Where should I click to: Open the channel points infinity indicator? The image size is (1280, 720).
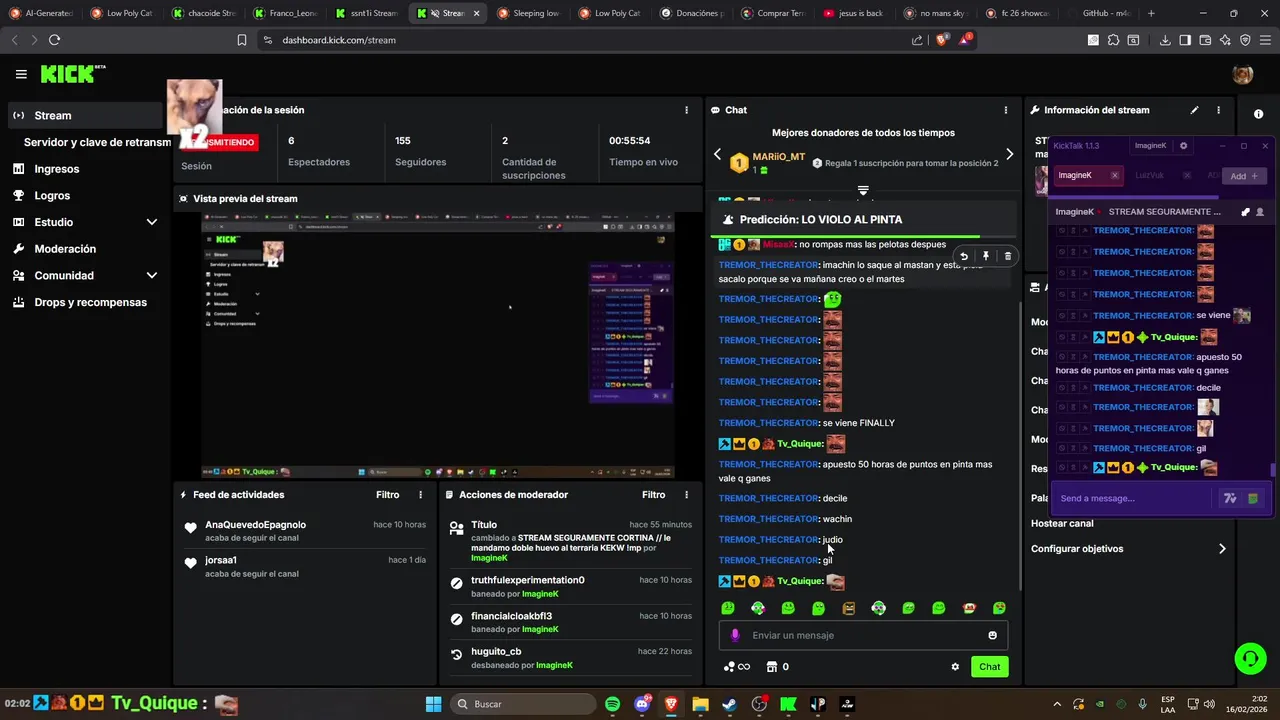point(736,667)
